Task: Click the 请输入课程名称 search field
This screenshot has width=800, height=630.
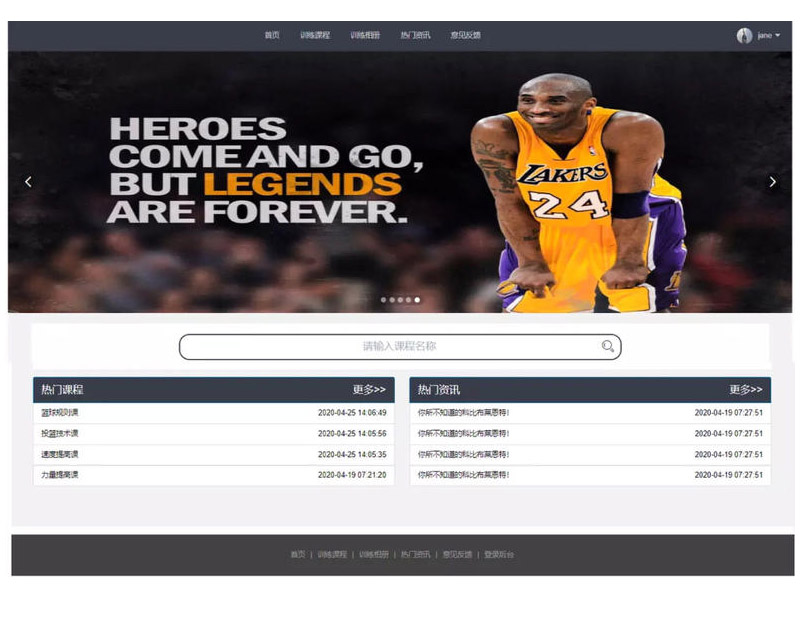Action: coord(400,347)
